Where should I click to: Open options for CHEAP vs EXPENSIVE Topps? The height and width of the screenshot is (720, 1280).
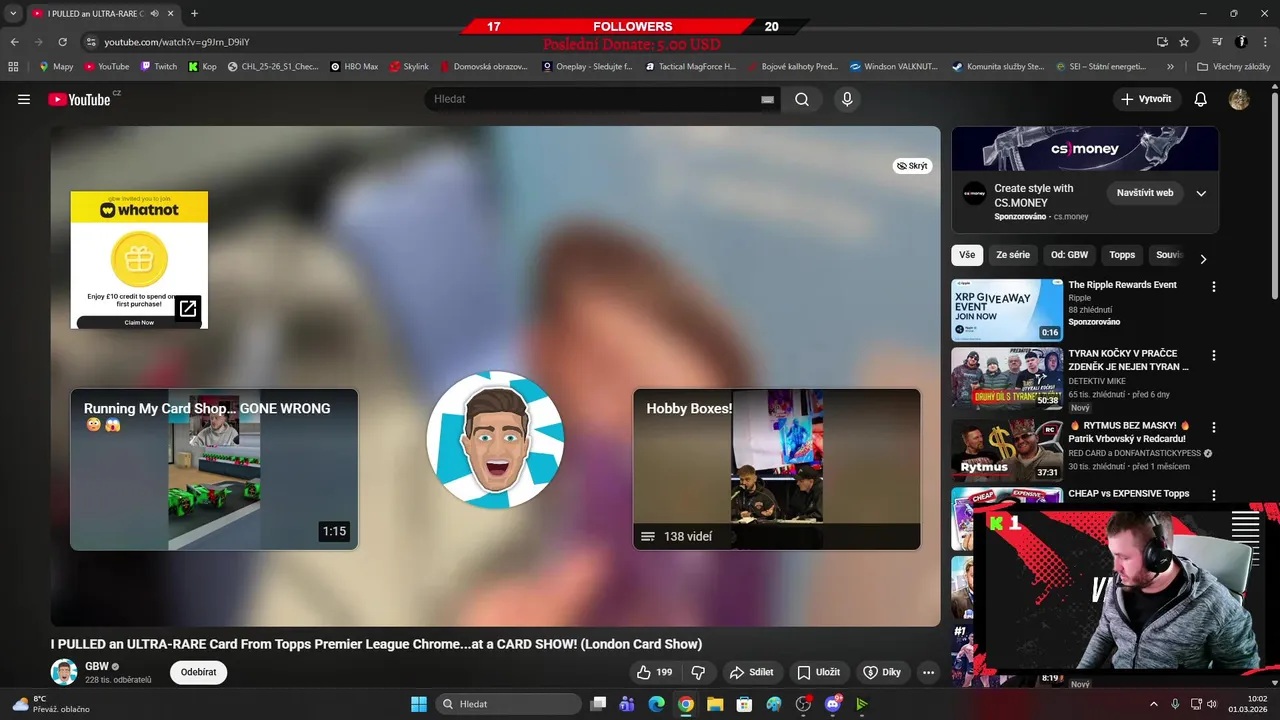[1214, 495]
